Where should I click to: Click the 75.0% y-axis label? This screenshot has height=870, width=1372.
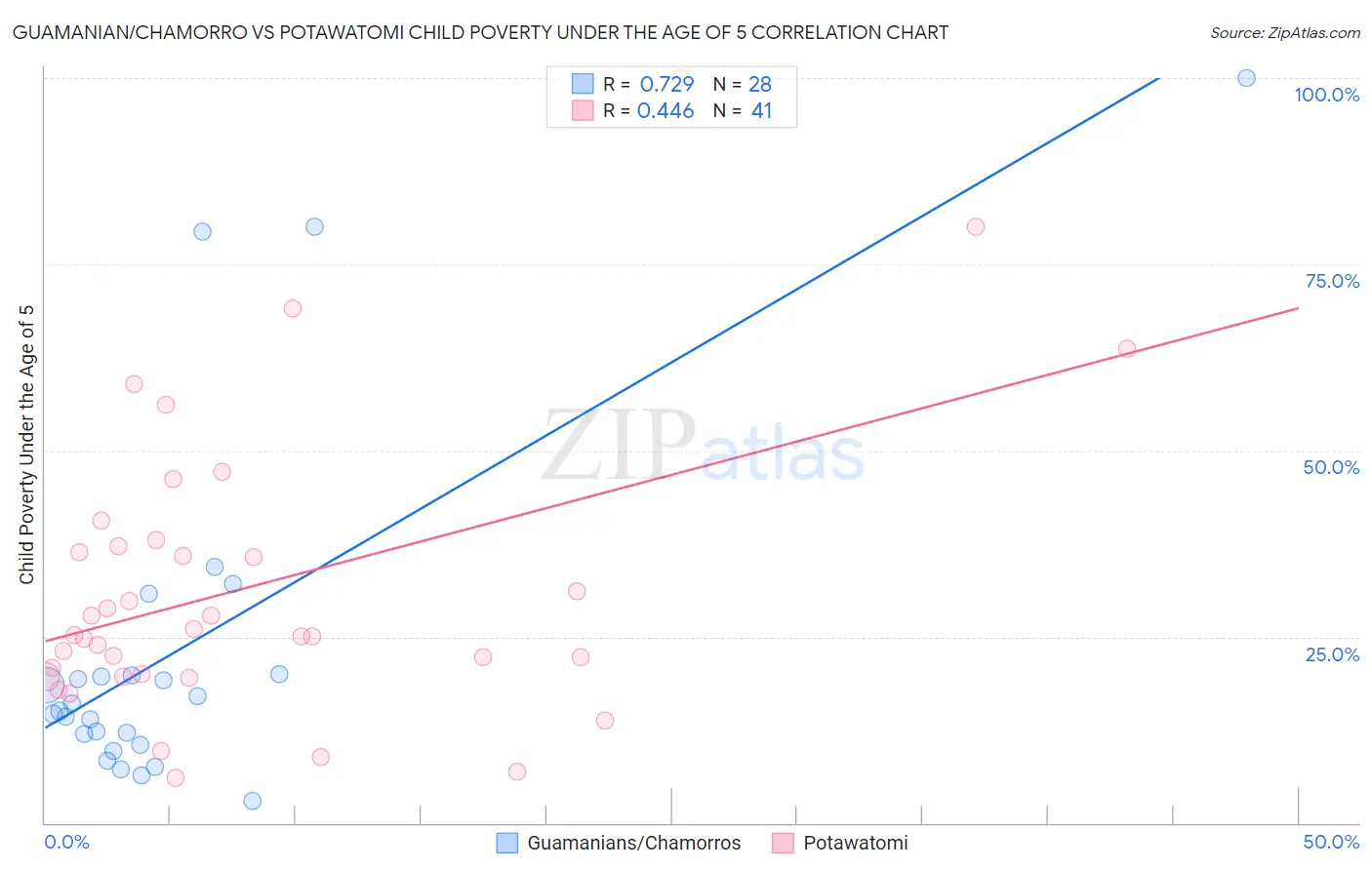[1332, 281]
